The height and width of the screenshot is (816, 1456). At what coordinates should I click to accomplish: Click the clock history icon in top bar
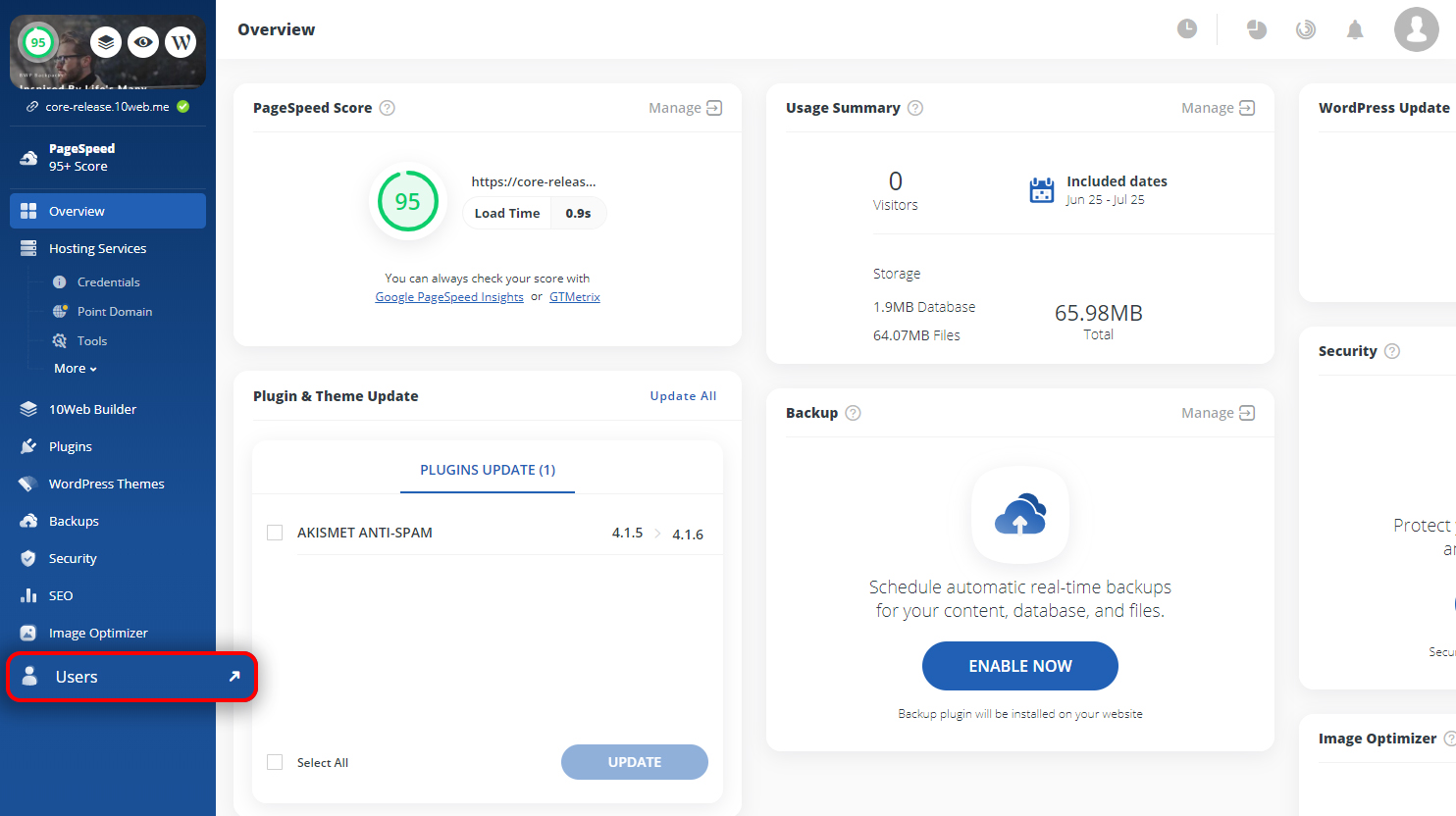tap(1187, 28)
